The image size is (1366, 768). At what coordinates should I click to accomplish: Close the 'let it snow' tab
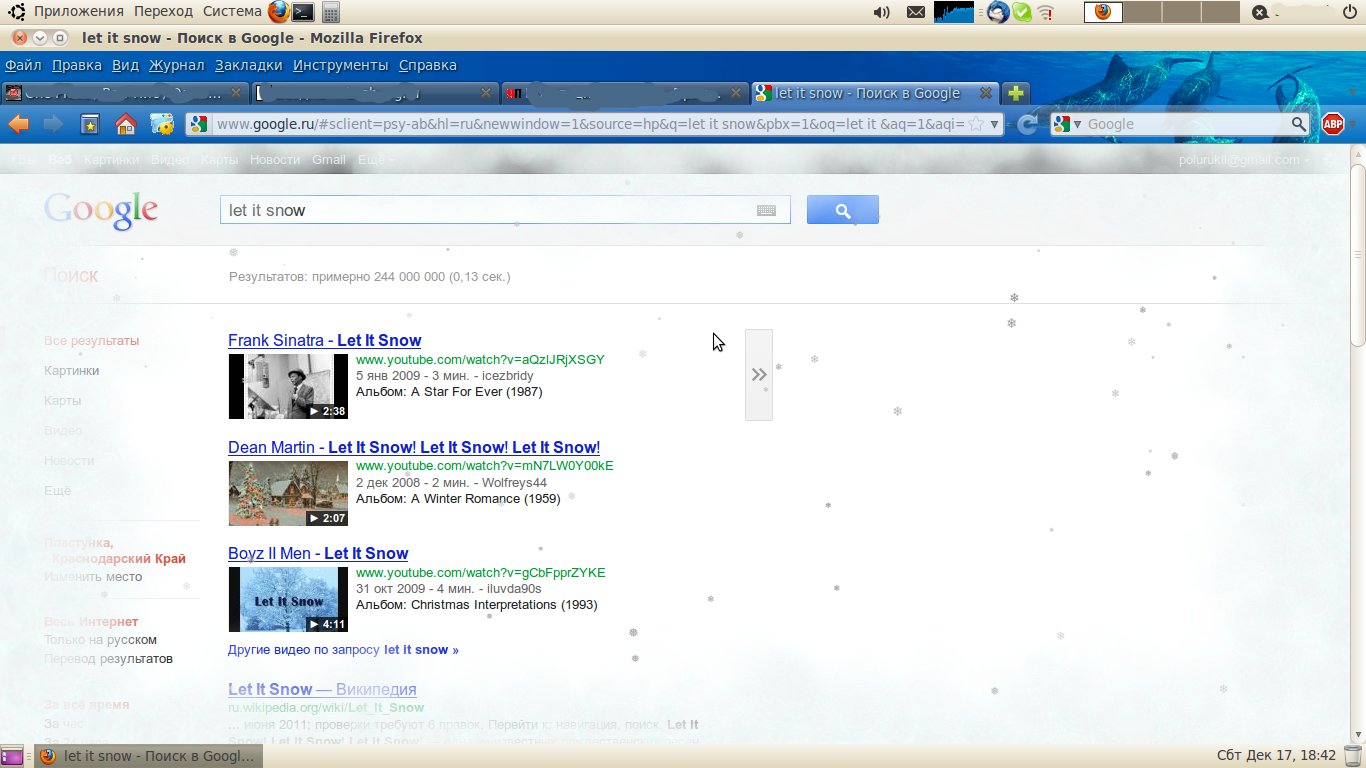(x=986, y=93)
